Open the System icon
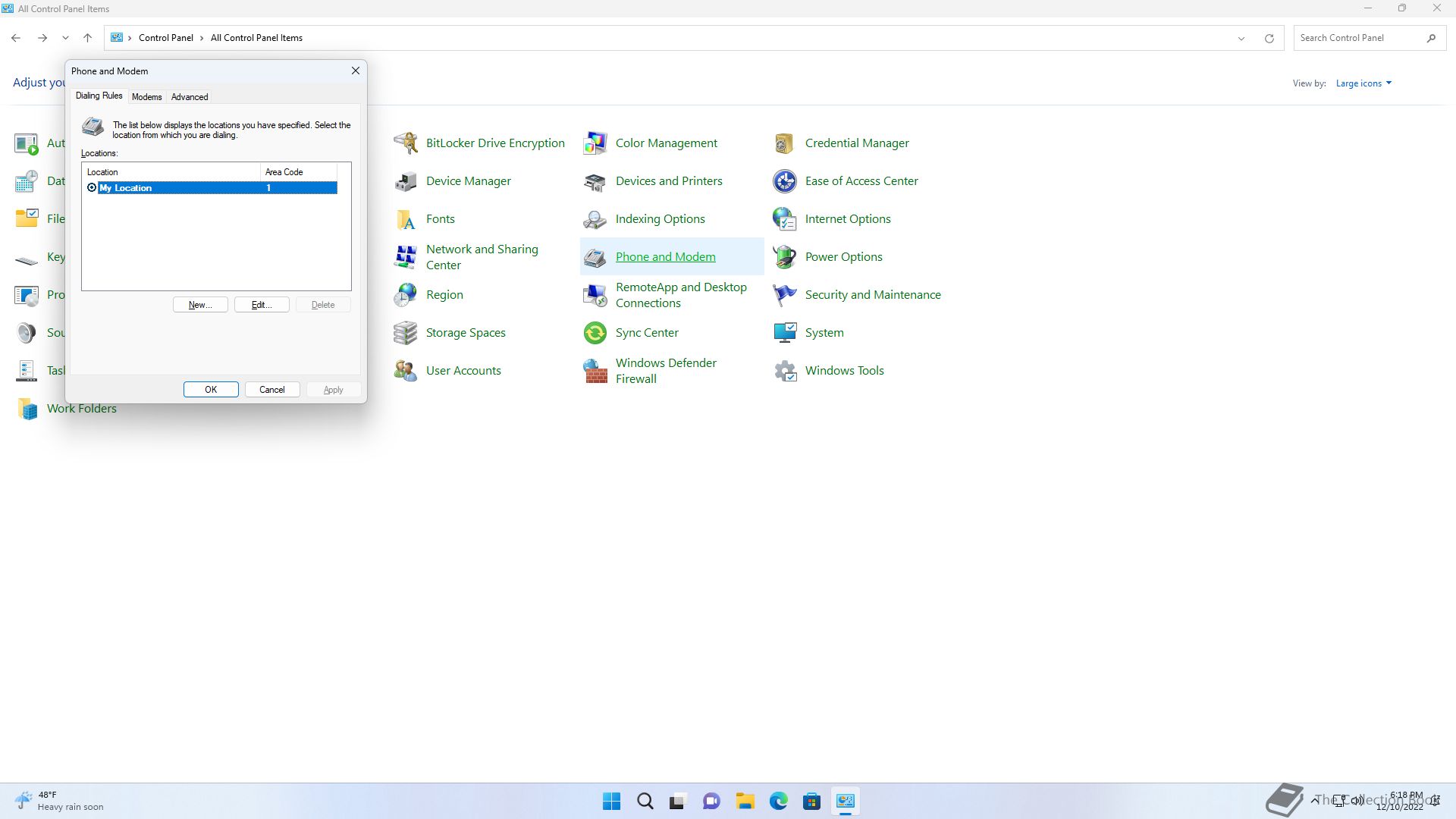Image resolution: width=1456 pixels, height=819 pixels. 785,332
